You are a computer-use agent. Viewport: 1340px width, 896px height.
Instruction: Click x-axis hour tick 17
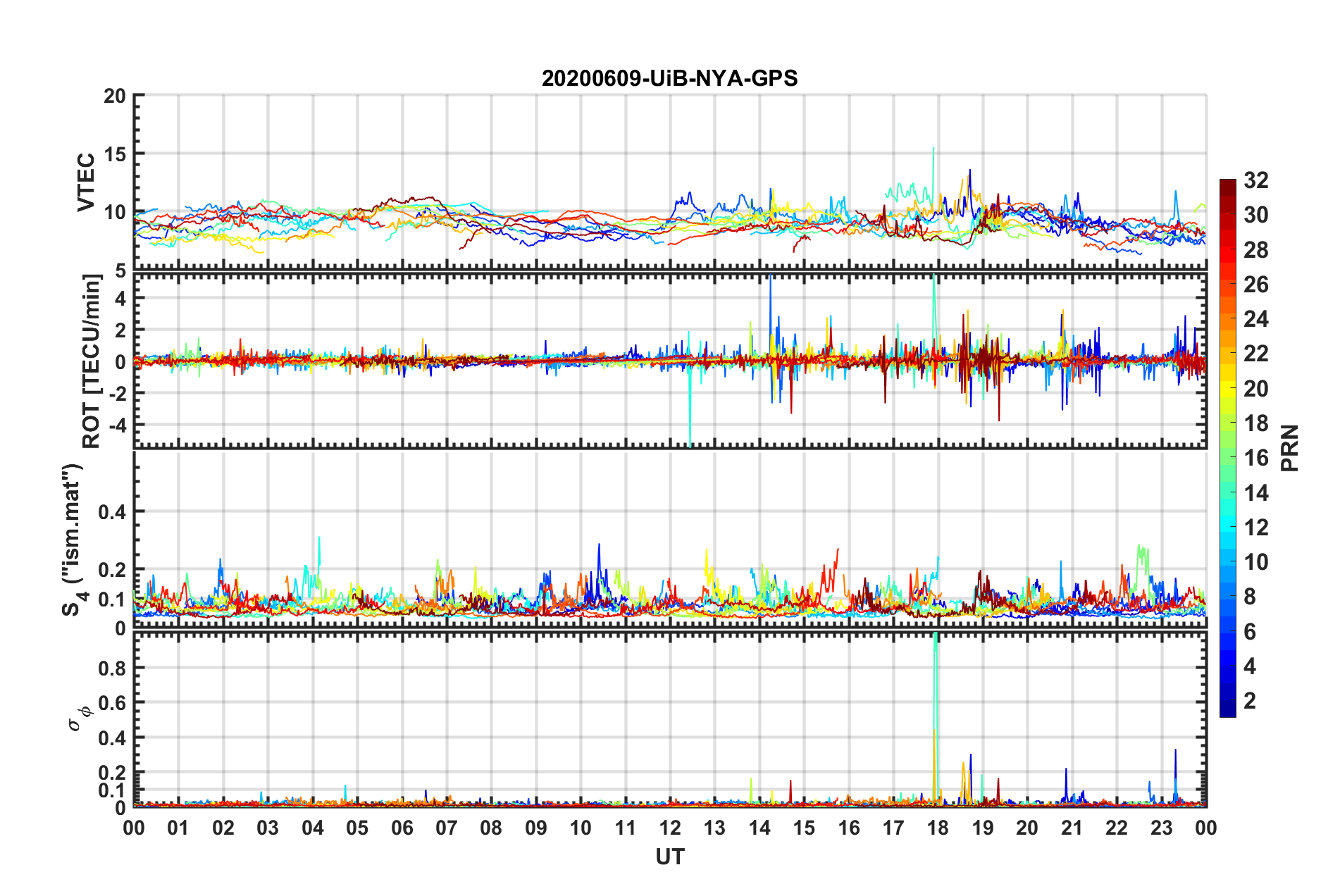coord(893,828)
